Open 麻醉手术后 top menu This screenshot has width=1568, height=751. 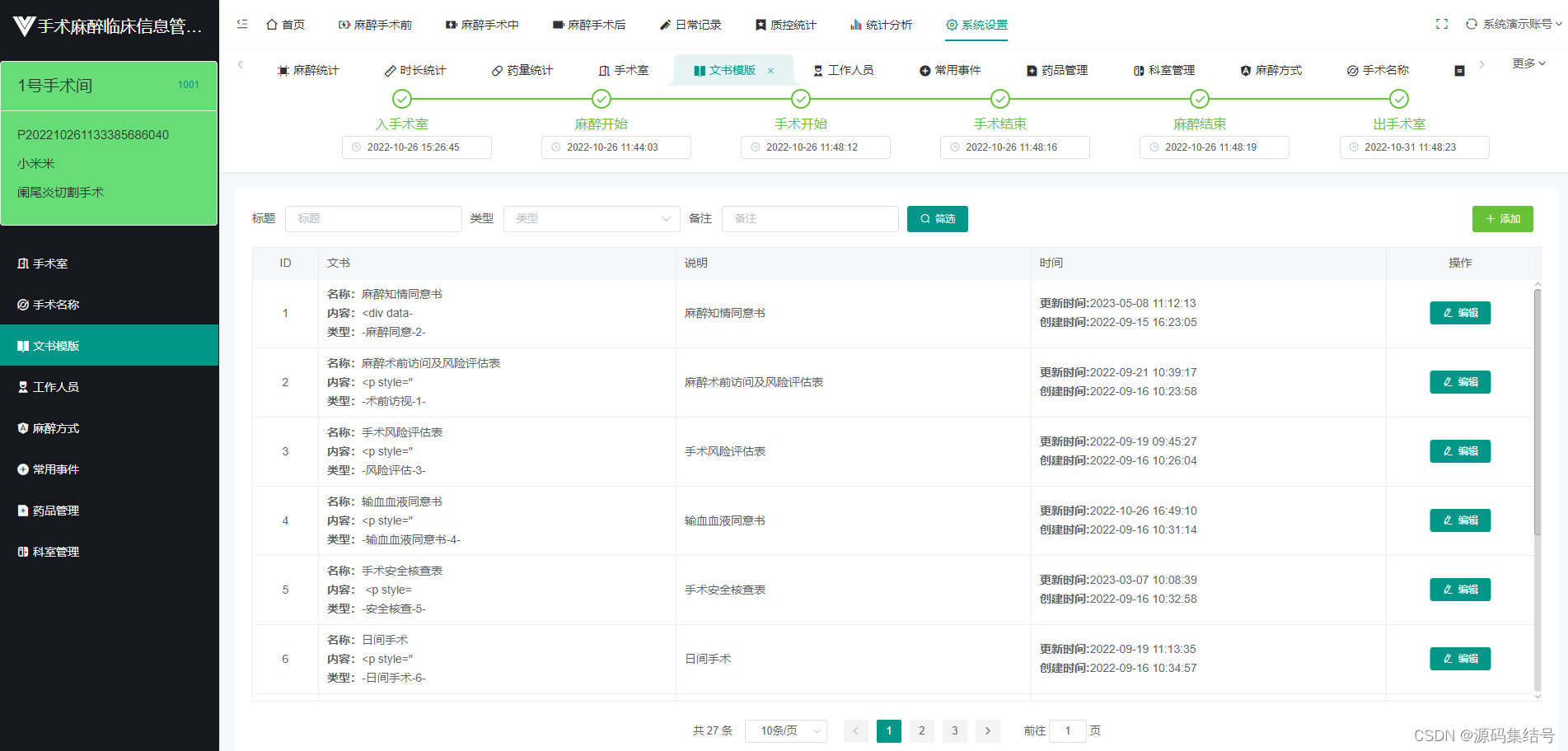pyautogui.click(x=589, y=25)
